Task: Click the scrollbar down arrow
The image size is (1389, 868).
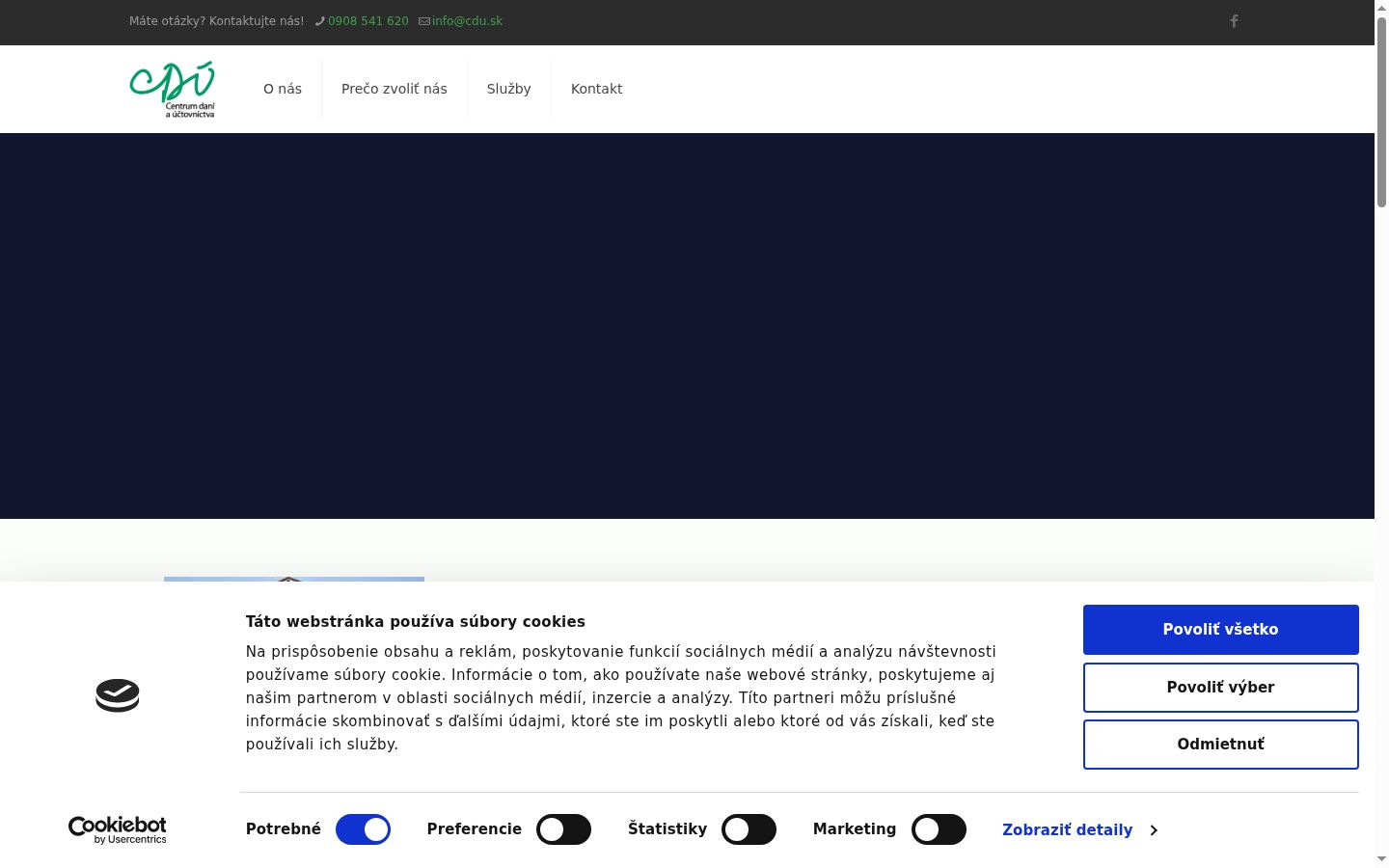Action: (x=1381, y=859)
